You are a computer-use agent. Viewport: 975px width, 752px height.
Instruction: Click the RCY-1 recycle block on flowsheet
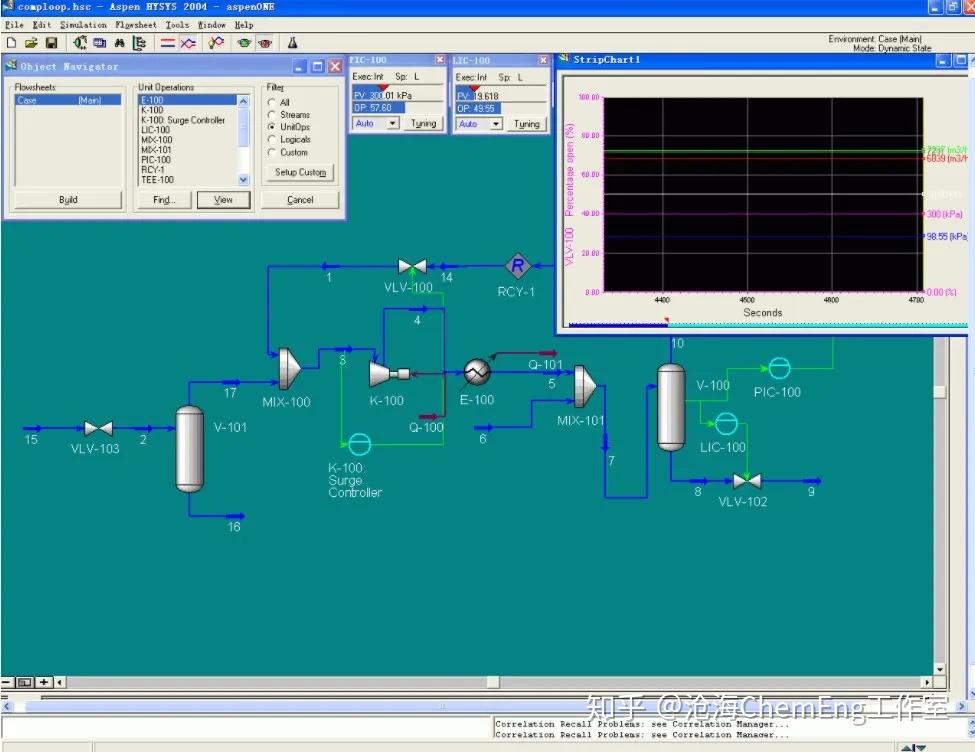click(x=518, y=265)
